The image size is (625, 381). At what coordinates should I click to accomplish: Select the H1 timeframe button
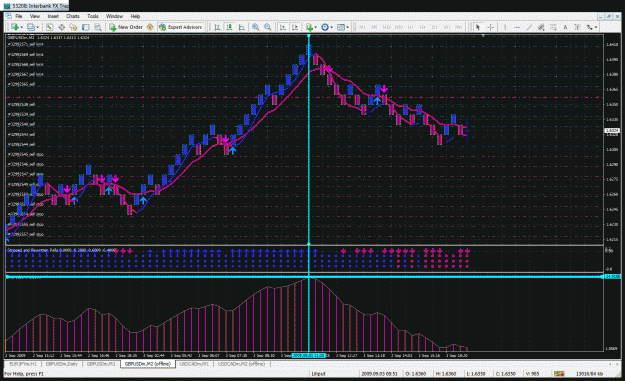point(411,27)
